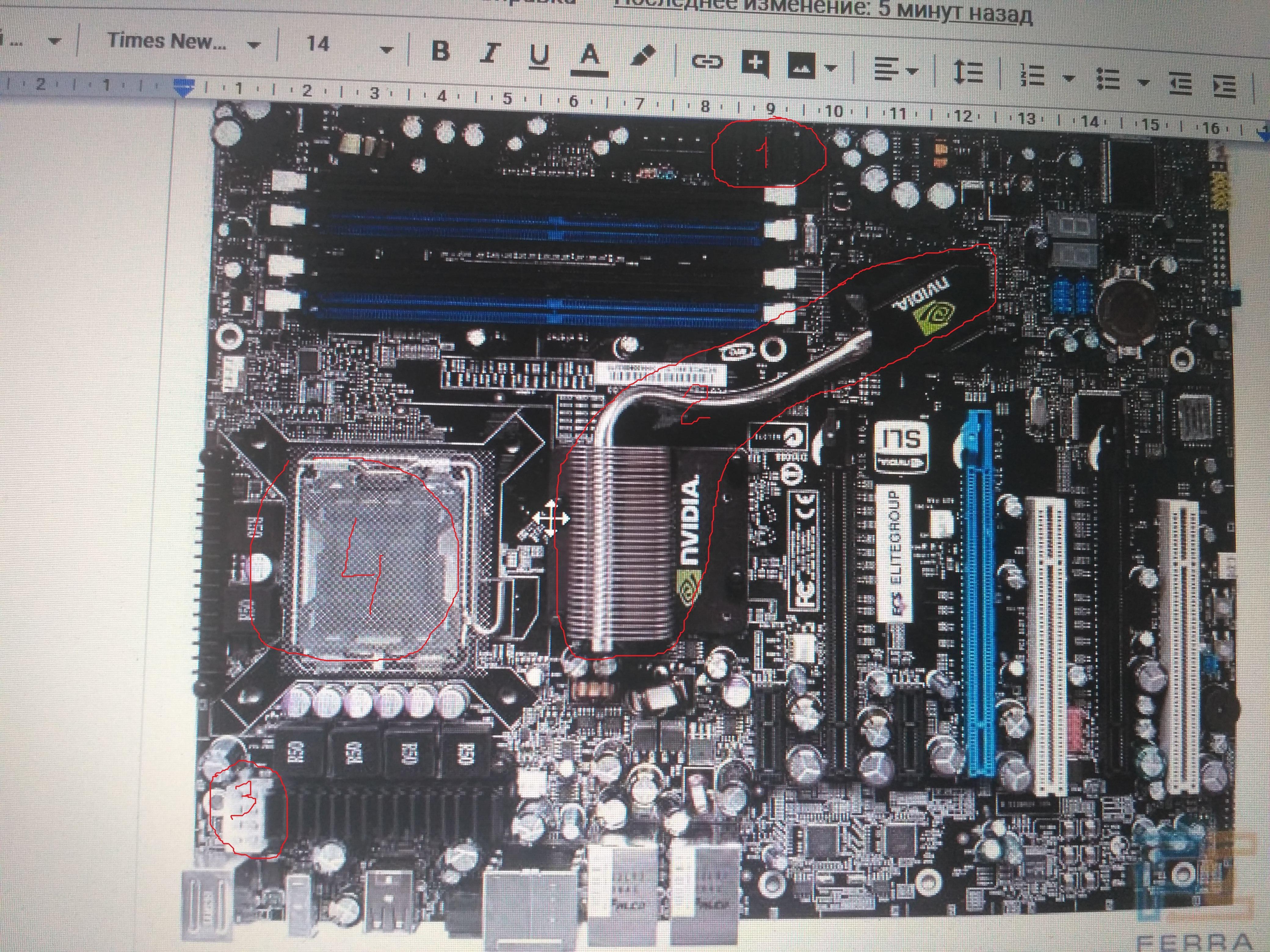Click the insert link icon
This screenshot has height=952, width=1270.
click(x=706, y=61)
